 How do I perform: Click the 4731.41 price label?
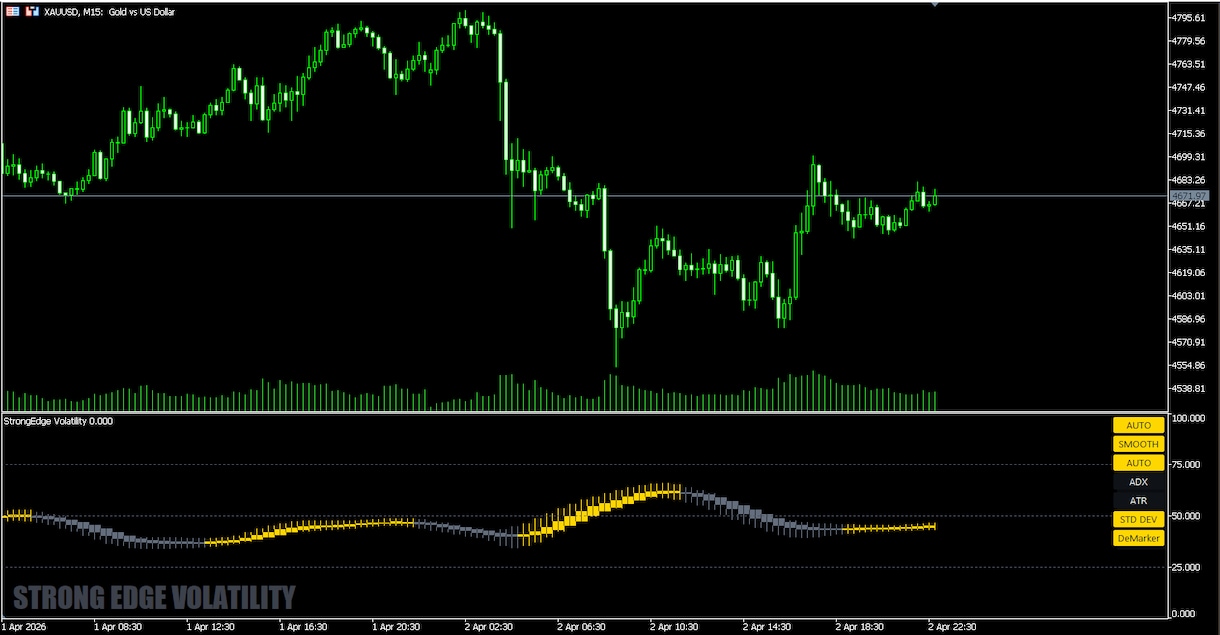click(1189, 110)
